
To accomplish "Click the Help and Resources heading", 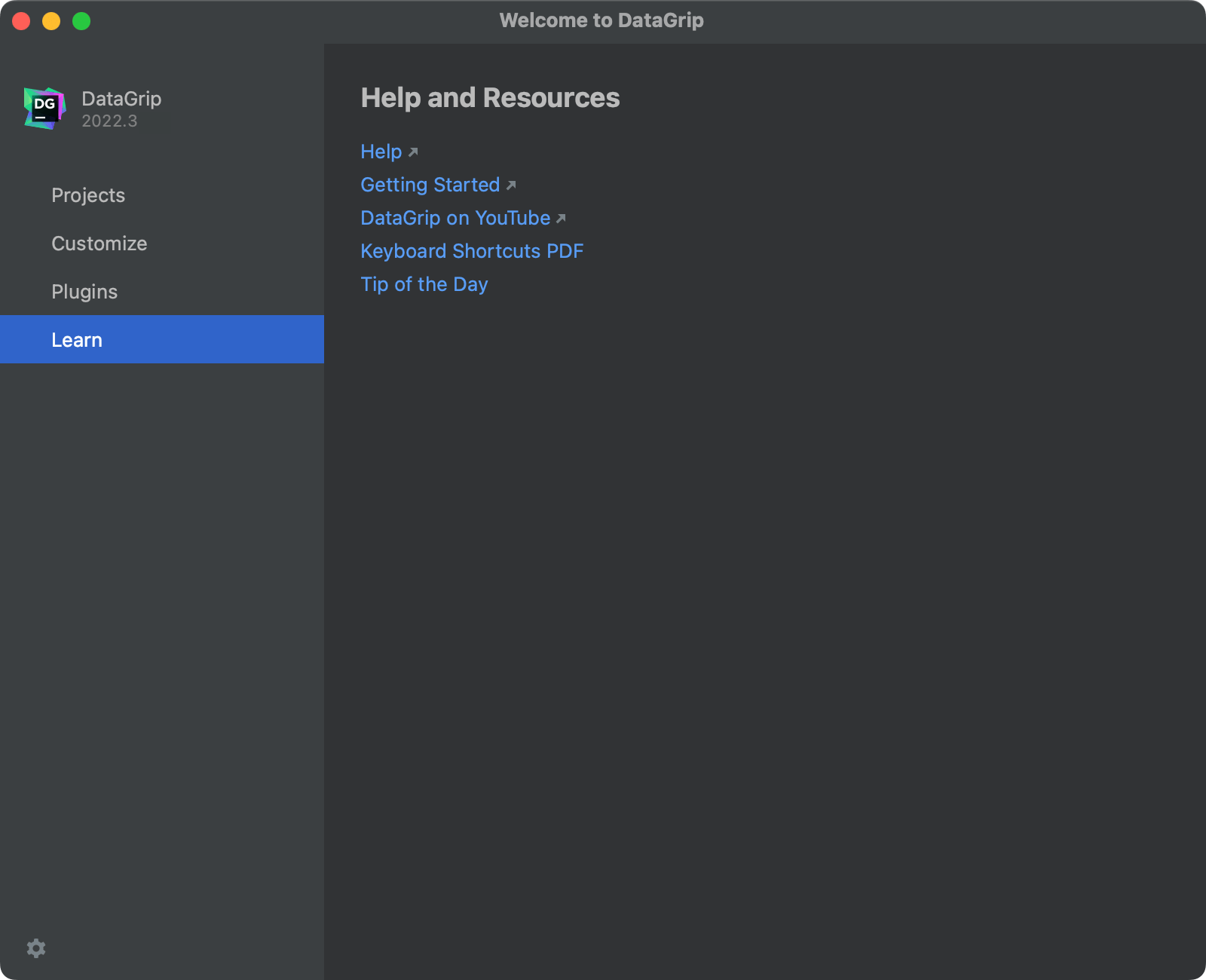I will 490,98.
